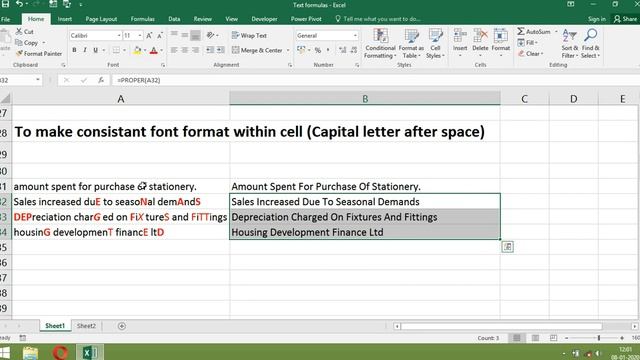Open Conditional Formatting menu
This screenshot has height=360, width=640.
tap(380, 44)
